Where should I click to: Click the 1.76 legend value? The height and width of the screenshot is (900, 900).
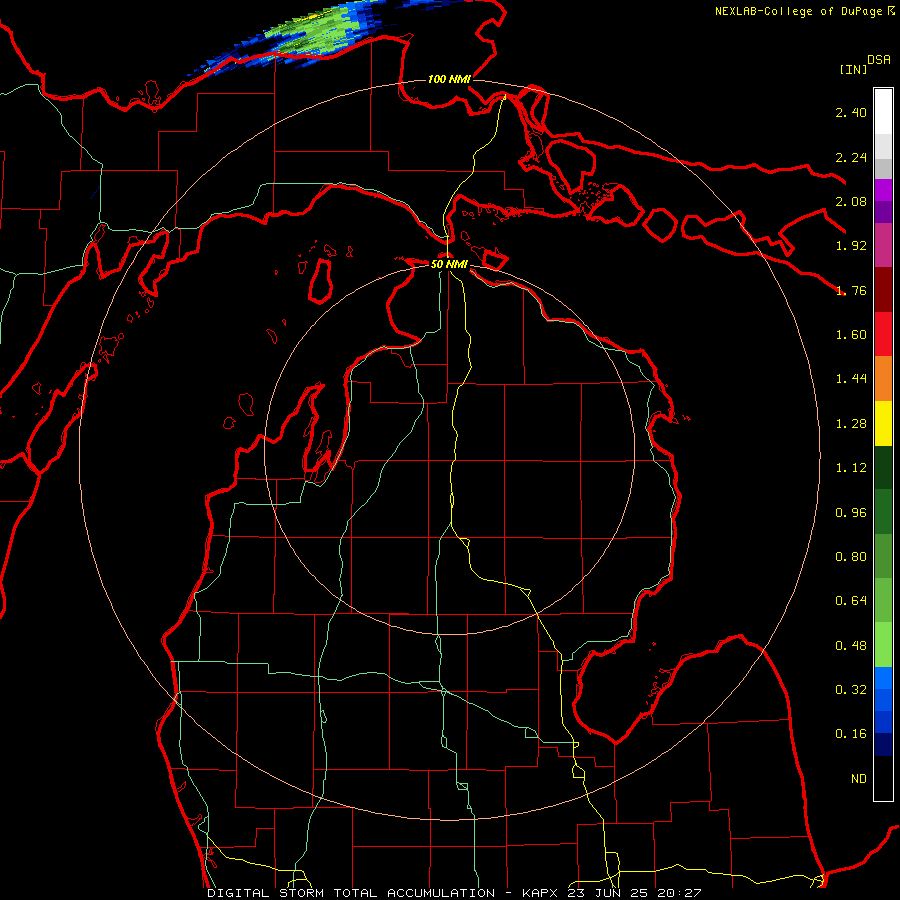pos(851,290)
